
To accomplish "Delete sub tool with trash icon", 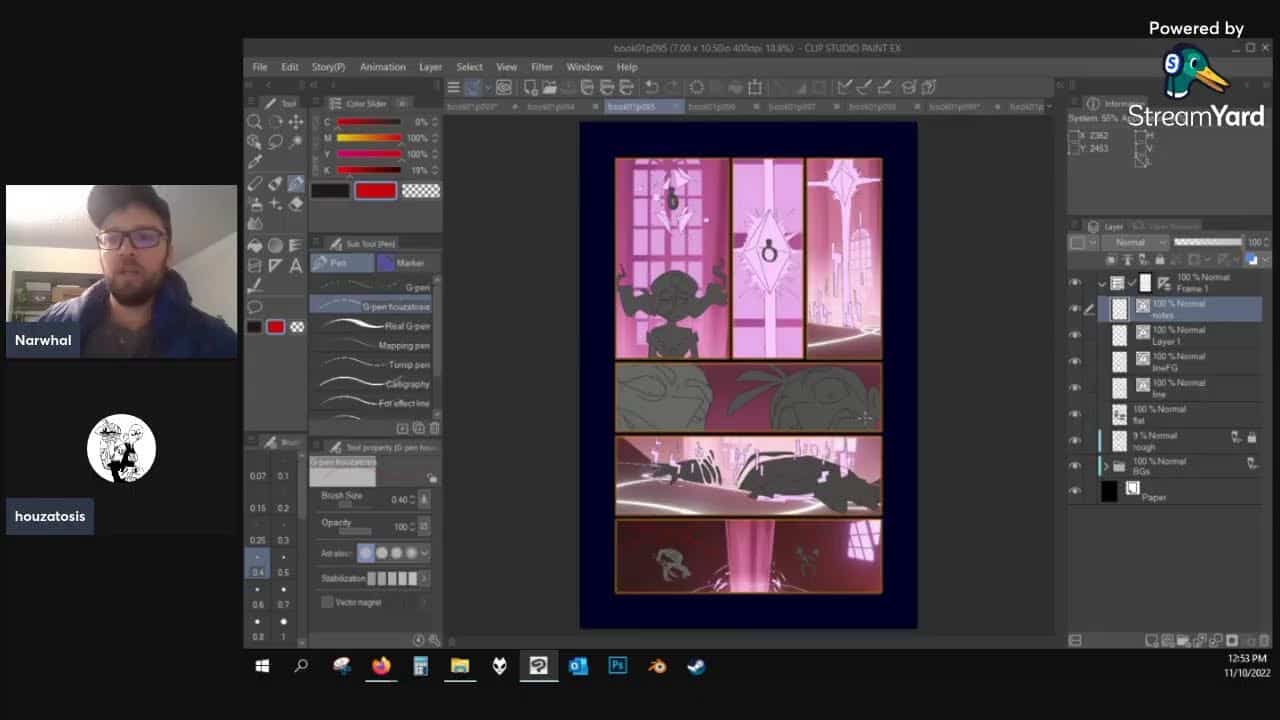I will point(434,428).
